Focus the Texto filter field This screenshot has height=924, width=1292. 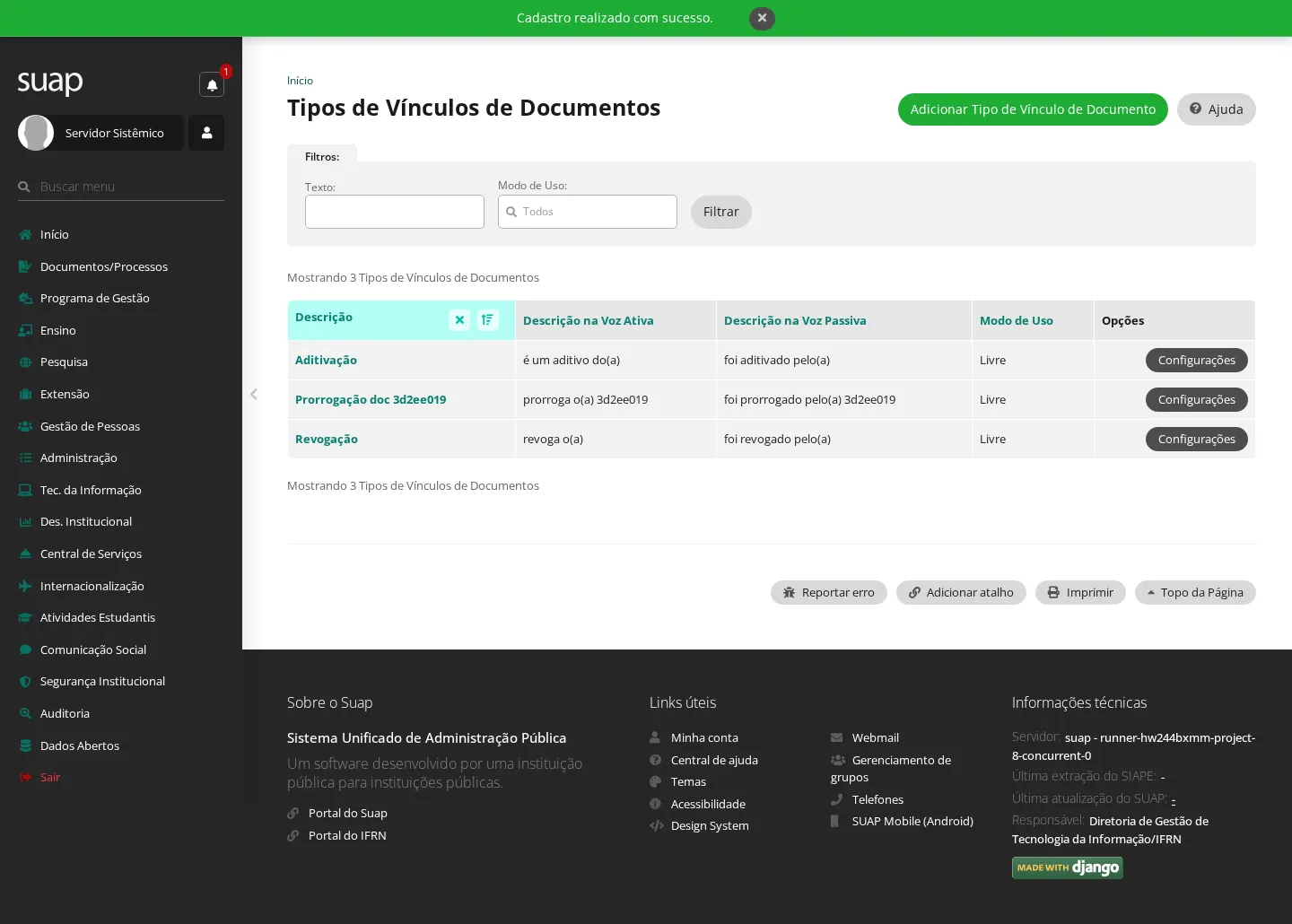point(395,212)
